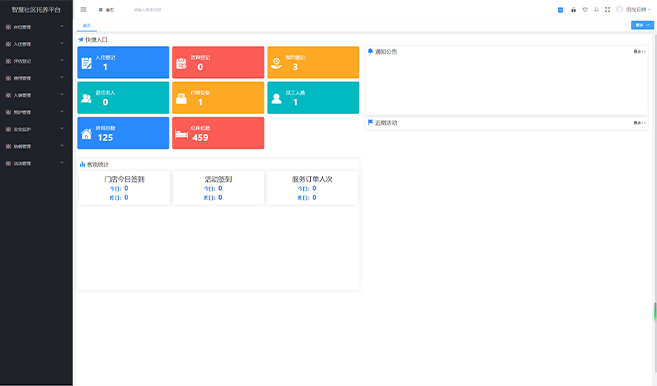657x386 pixels.
Task: Click the bed icon on the 459 card
Action: [181, 134]
